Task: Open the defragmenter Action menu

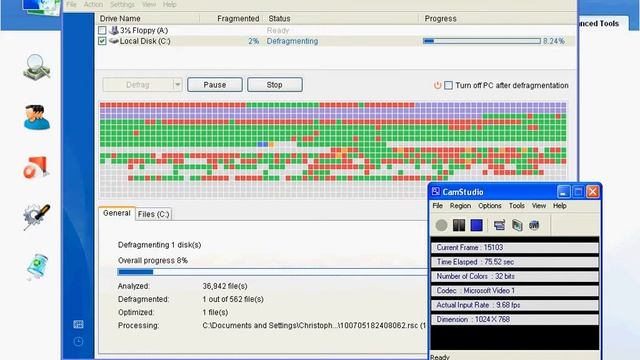Action: [x=93, y=4]
